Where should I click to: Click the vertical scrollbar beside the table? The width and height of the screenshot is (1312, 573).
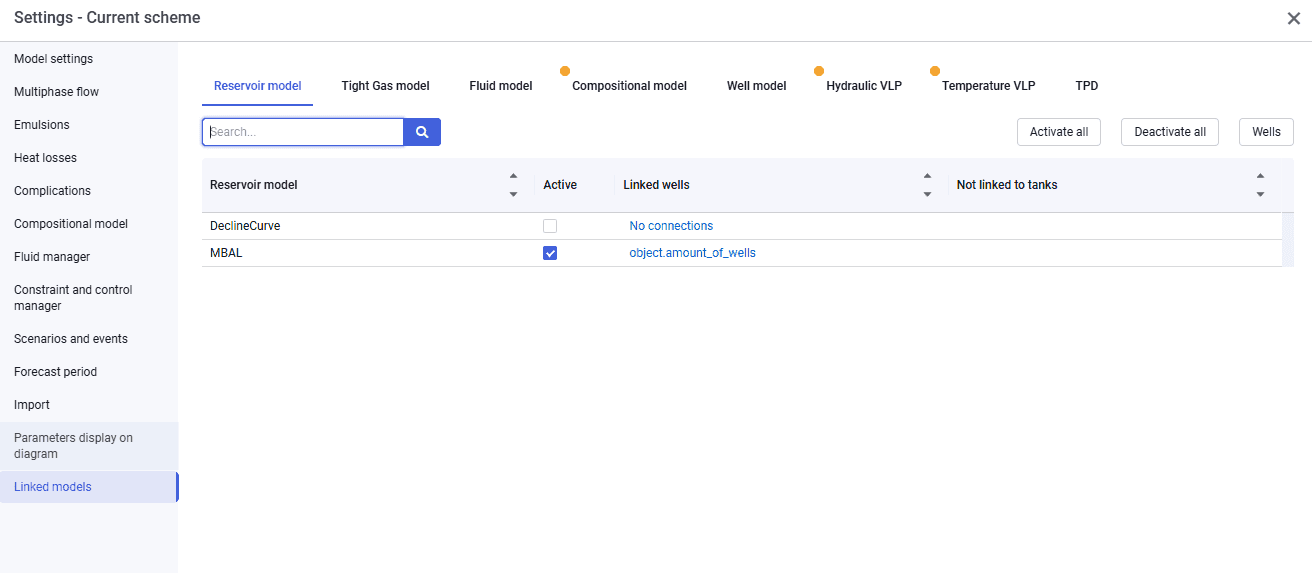tap(1288, 240)
